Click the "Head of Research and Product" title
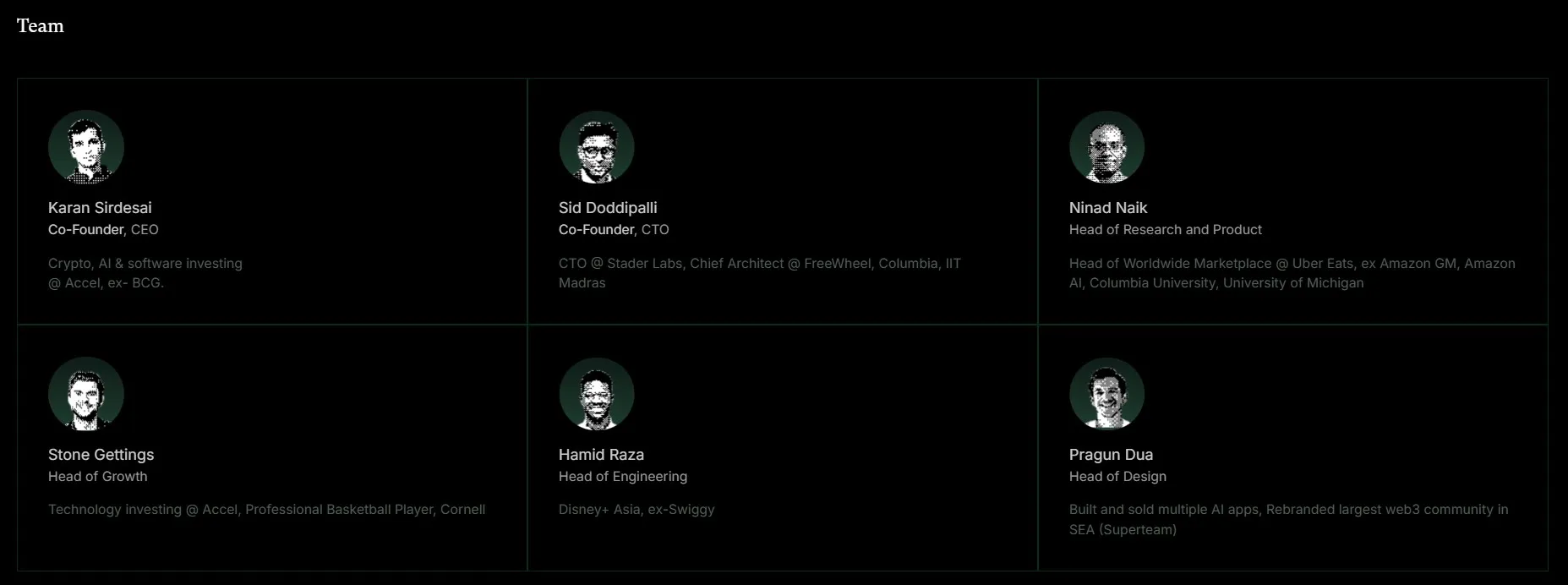1568x585 pixels. coord(1165,230)
